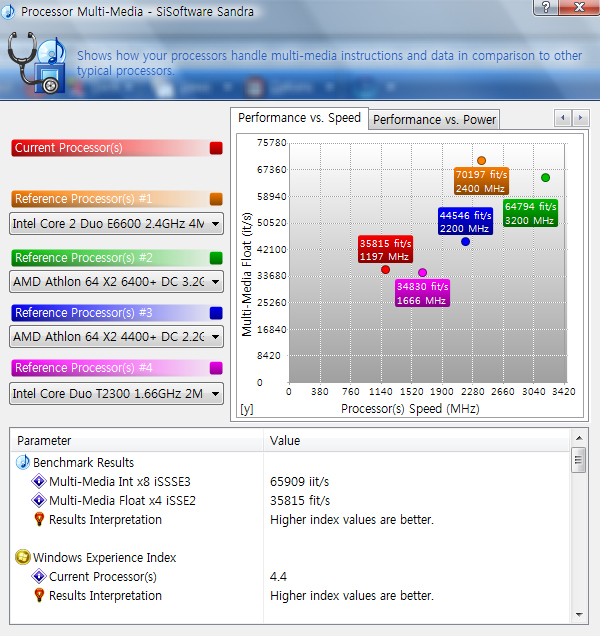Click the tab scroll right arrow
Screen dimensions: 600x636
[x=580, y=118]
